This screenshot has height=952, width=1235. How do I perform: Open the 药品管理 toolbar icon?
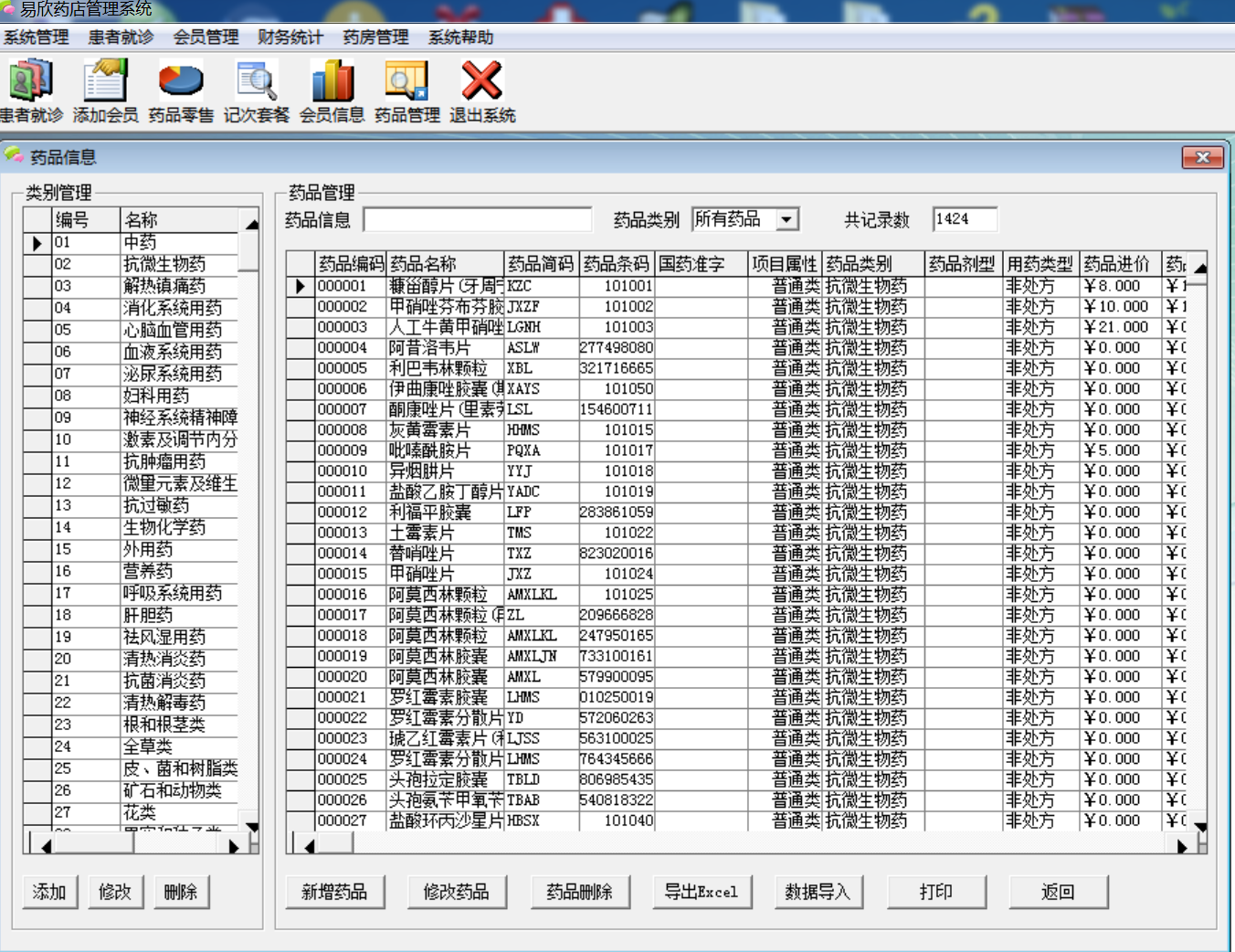406,81
